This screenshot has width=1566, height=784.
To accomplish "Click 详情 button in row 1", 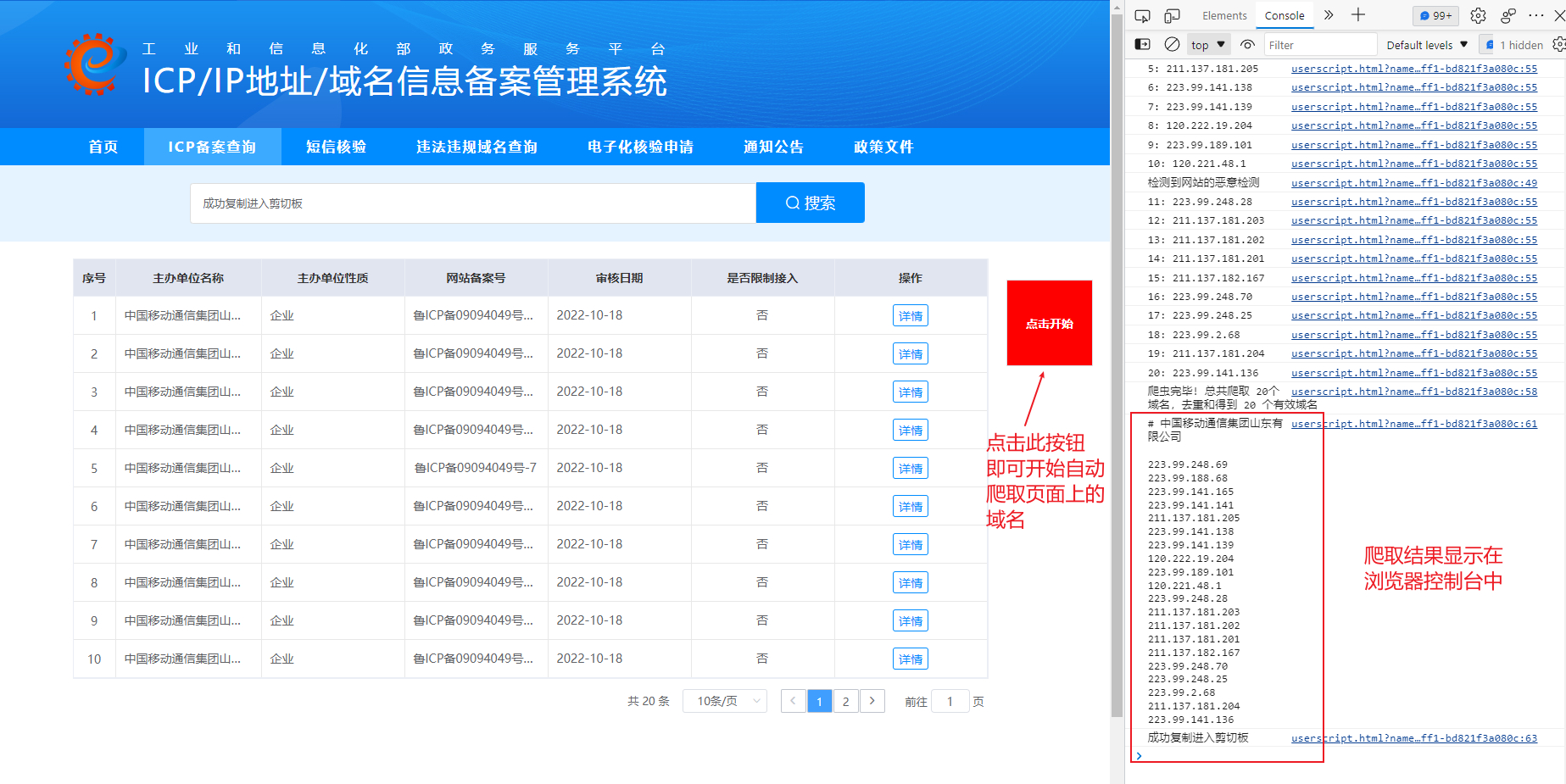I will point(911,315).
